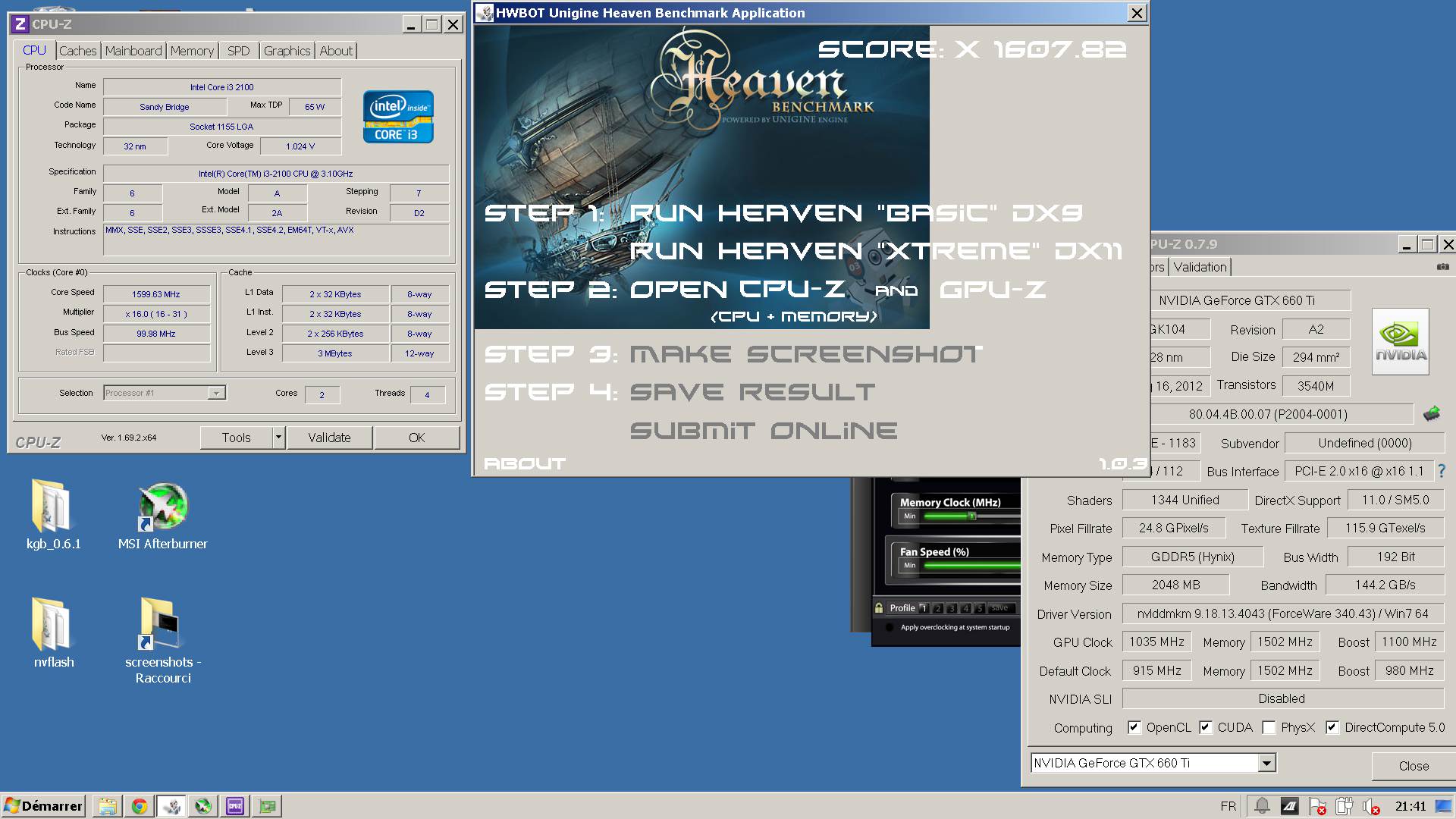Click Make Screenshot in HWBOT Heaven
This screenshot has height=819, width=1456.
click(806, 354)
